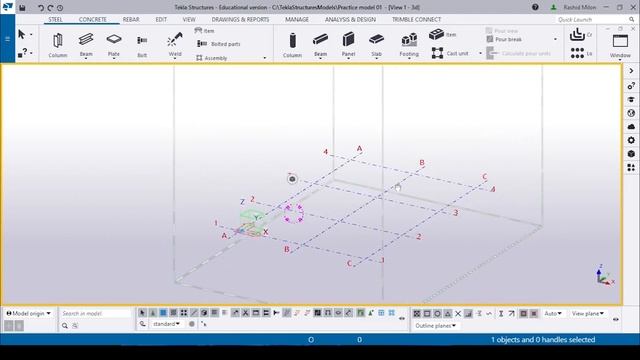
Task: Switch to the STEEL ribbon tab
Action: tap(56, 20)
